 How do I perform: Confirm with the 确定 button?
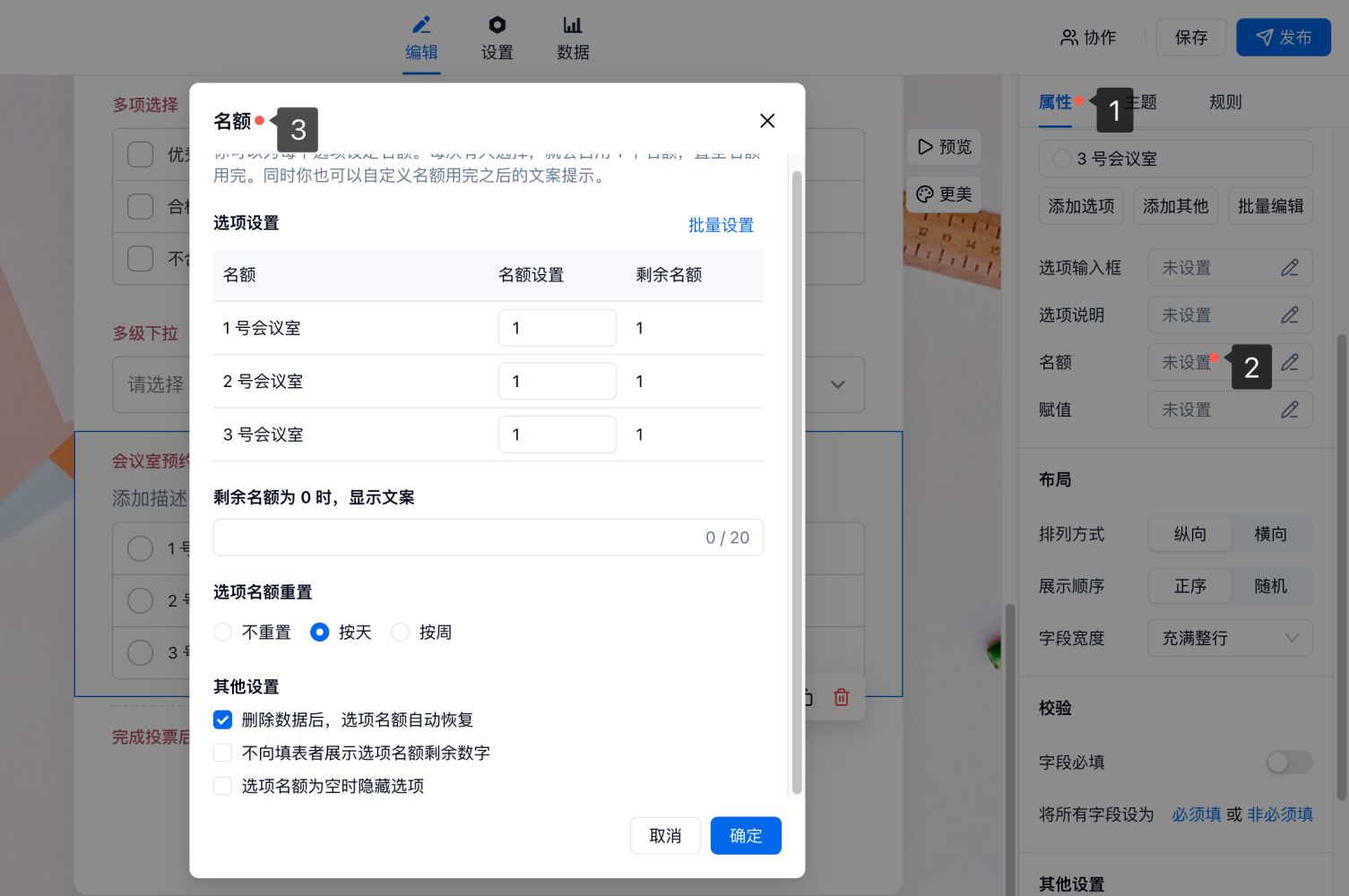pyautogui.click(x=746, y=836)
